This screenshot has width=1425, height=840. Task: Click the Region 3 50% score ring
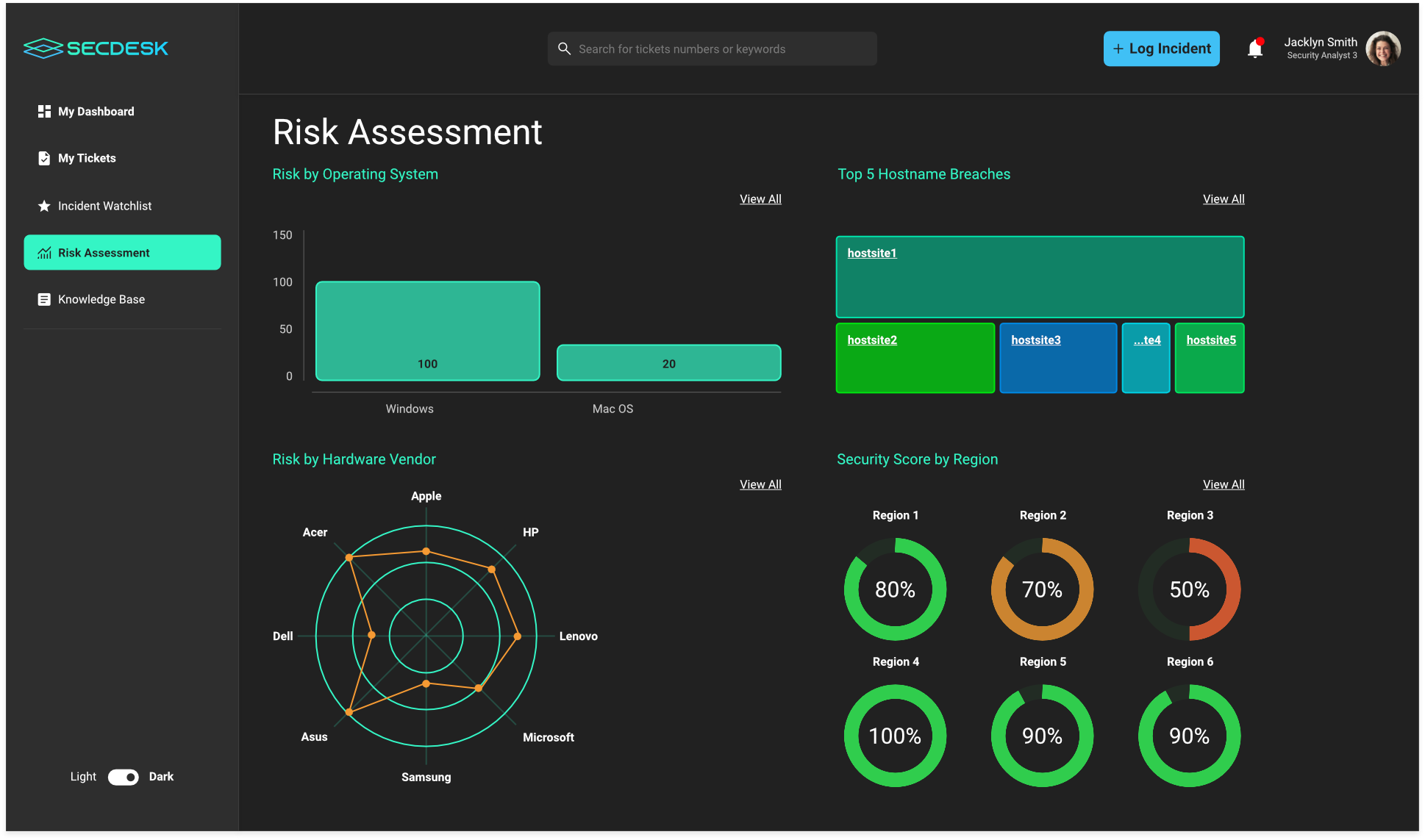(x=1189, y=589)
